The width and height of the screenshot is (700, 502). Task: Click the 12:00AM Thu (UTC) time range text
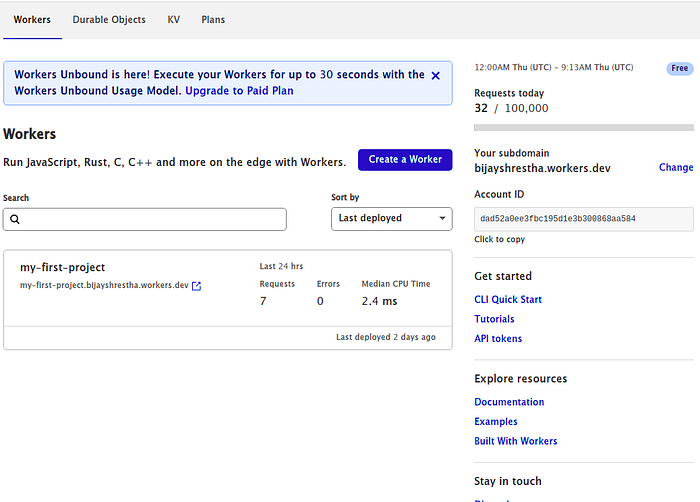(x=554, y=67)
